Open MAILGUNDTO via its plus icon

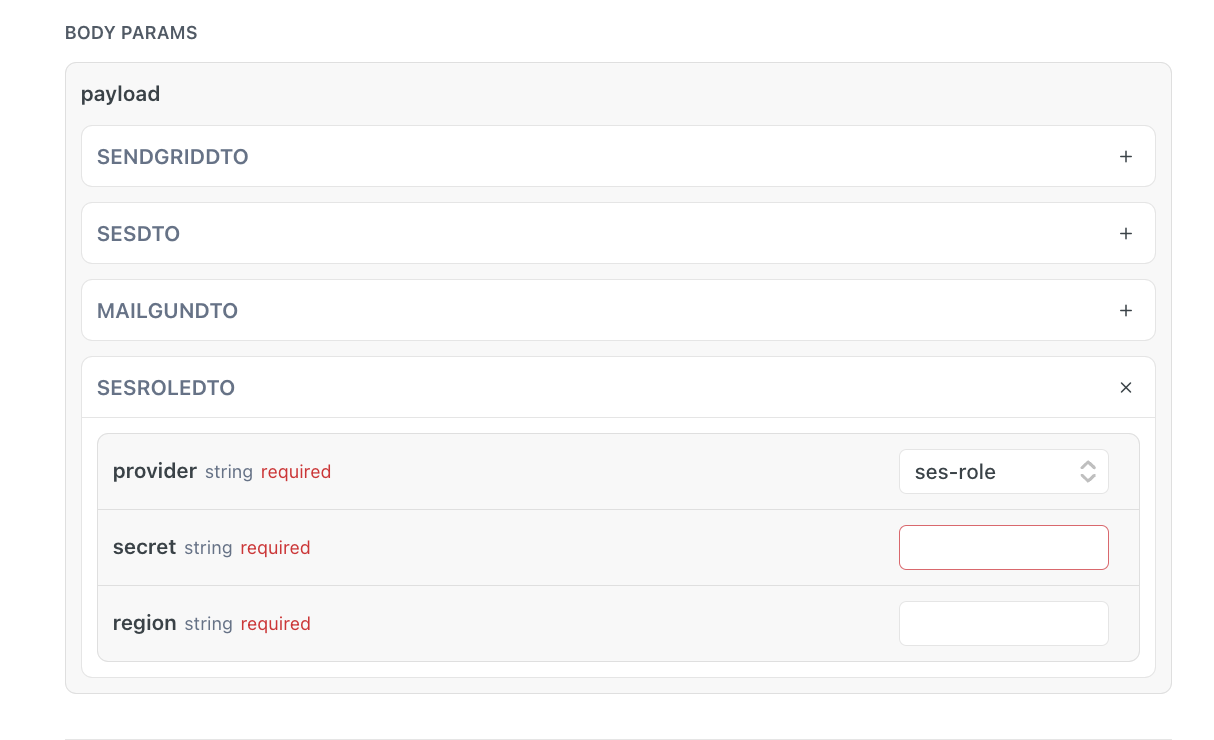click(x=1126, y=311)
